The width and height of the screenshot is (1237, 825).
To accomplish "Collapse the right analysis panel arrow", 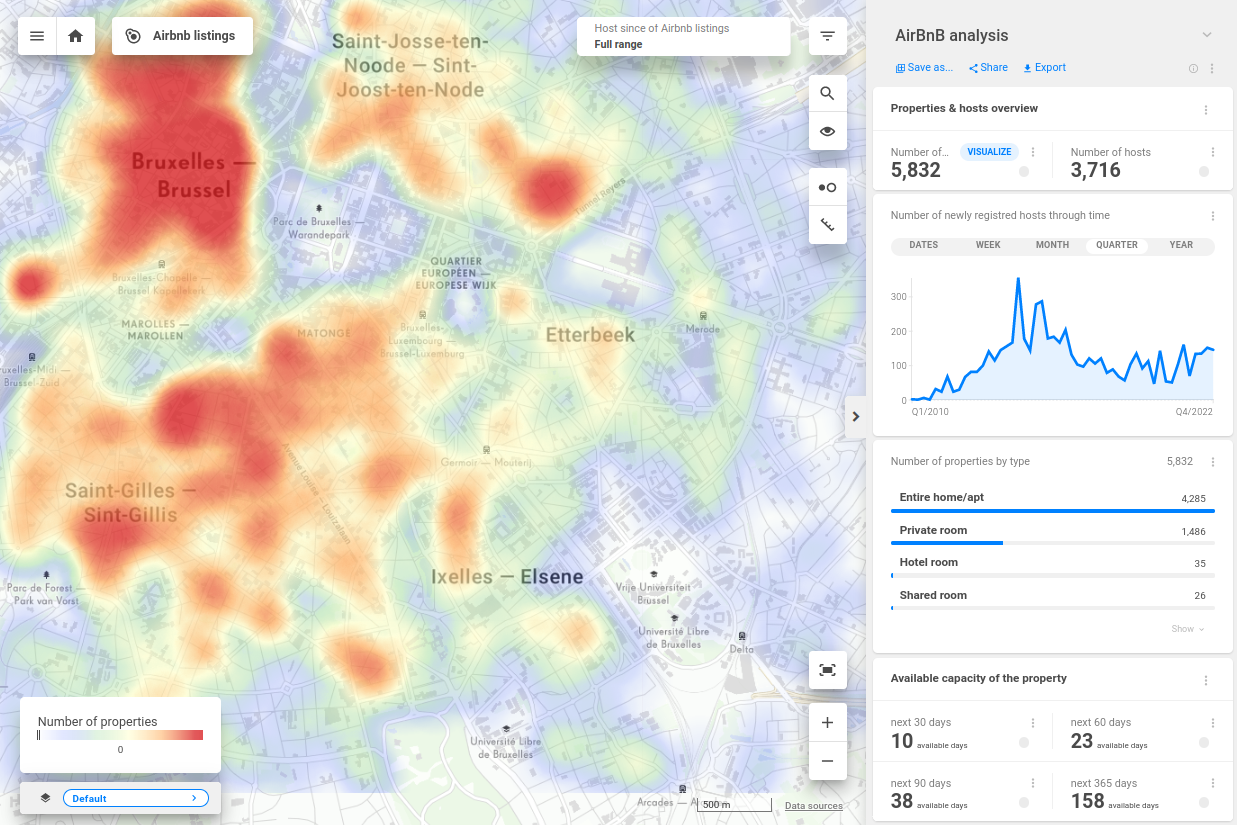I will 855,416.
